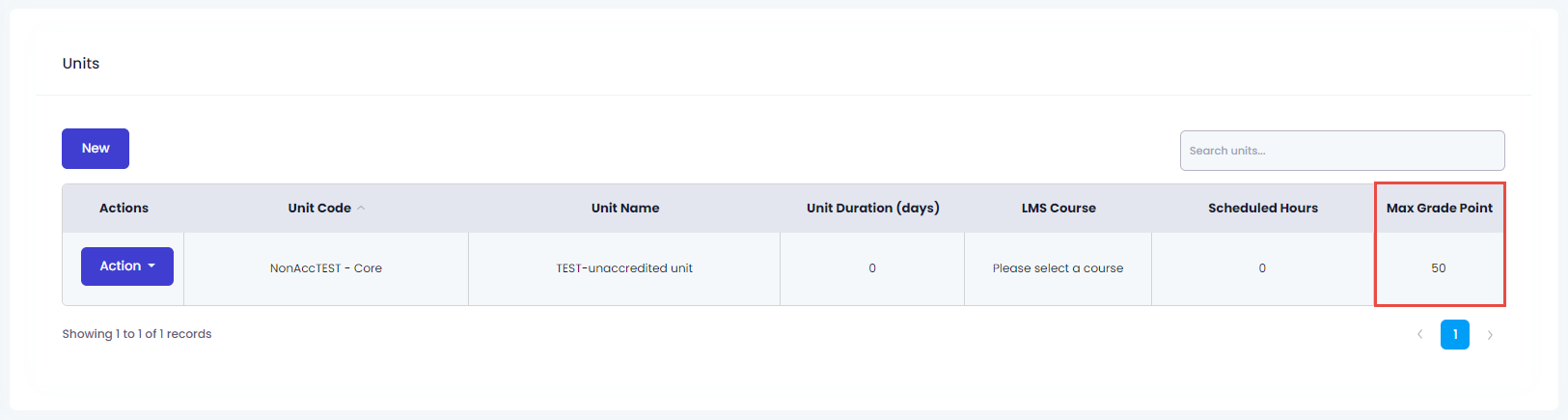Sort by LMS Course column header
Image resolution: width=1568 pixels, height=420 pixels.
click(x=1059, y=208)
